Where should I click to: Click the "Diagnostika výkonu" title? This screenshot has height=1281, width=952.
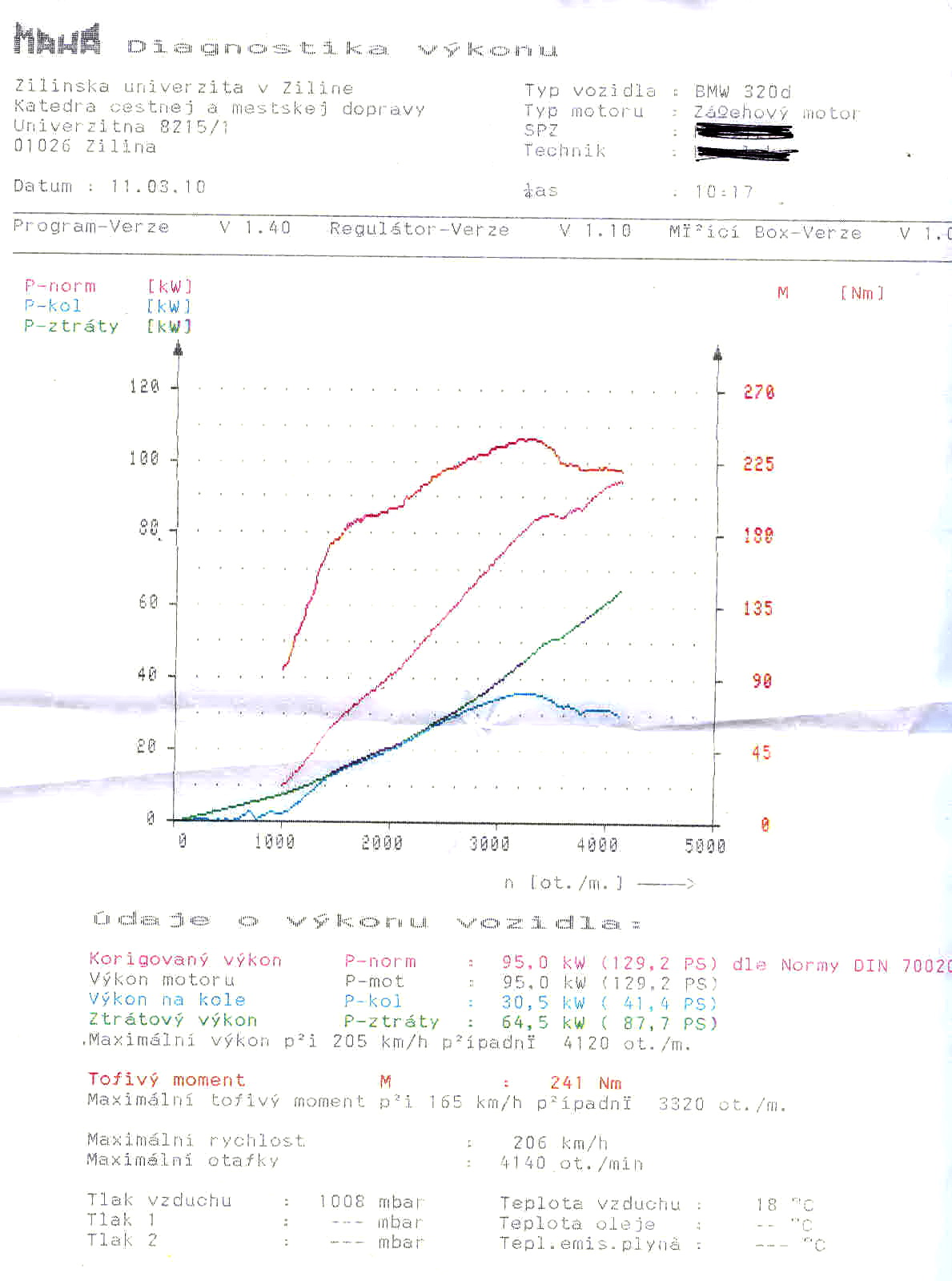click(x=342, y=49)
